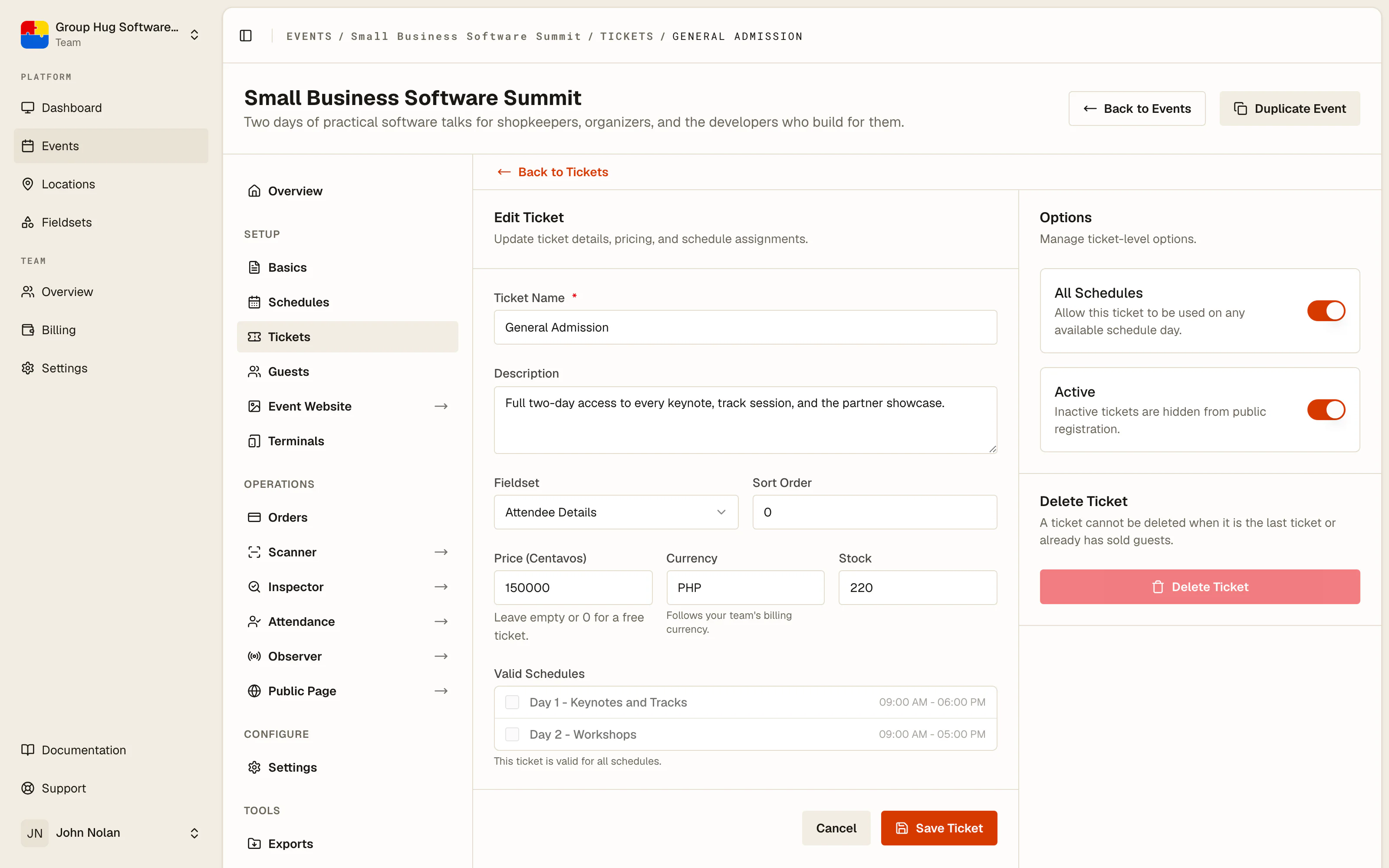
Task: Open Public Page arrow link
Action: (x=441, y=691)
